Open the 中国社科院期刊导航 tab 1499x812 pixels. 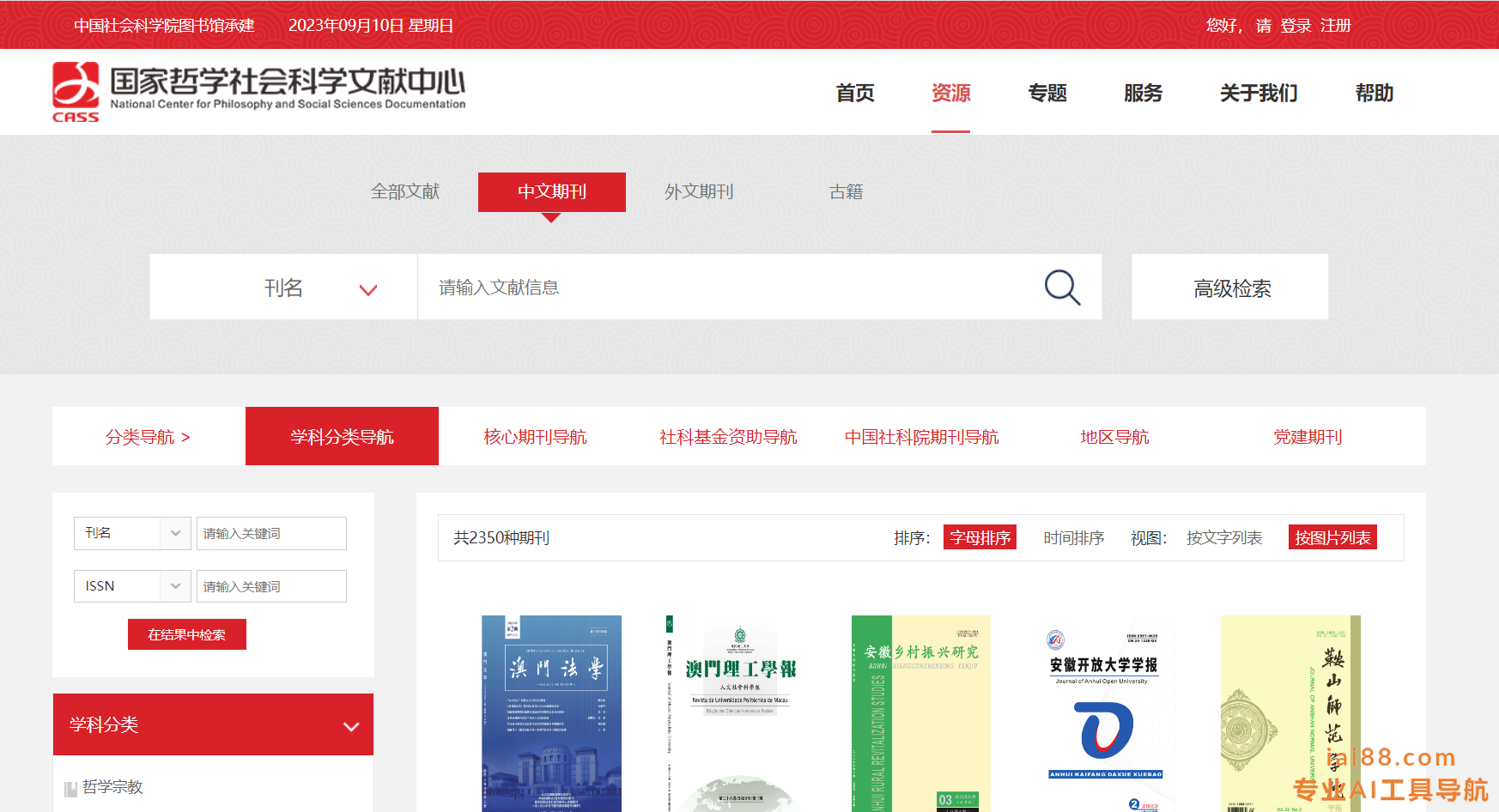coord(921,437)
